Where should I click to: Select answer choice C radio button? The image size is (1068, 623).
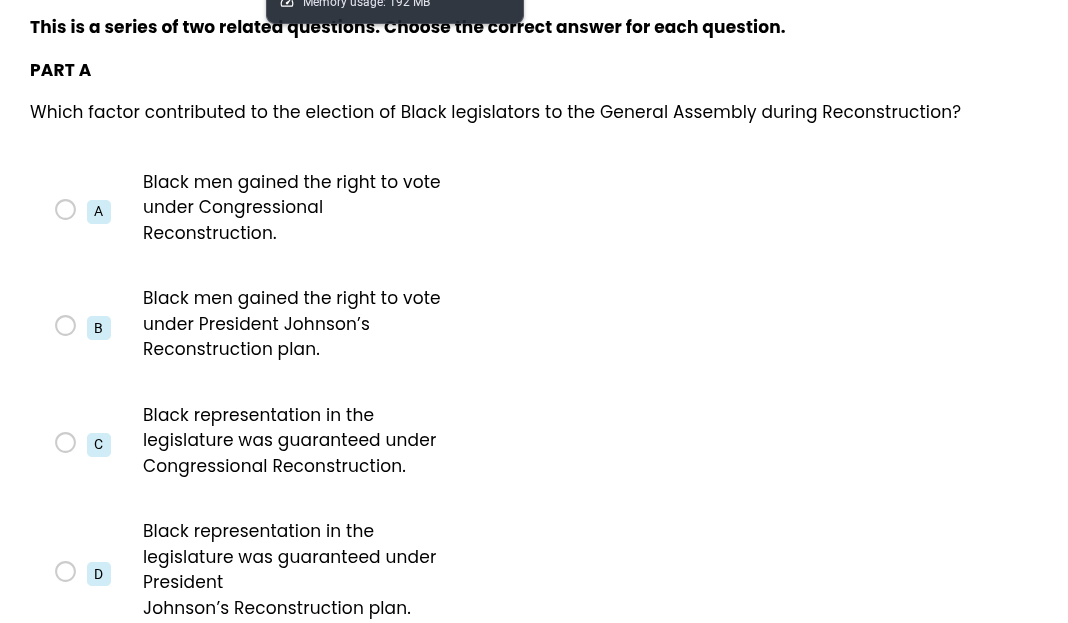65,442
